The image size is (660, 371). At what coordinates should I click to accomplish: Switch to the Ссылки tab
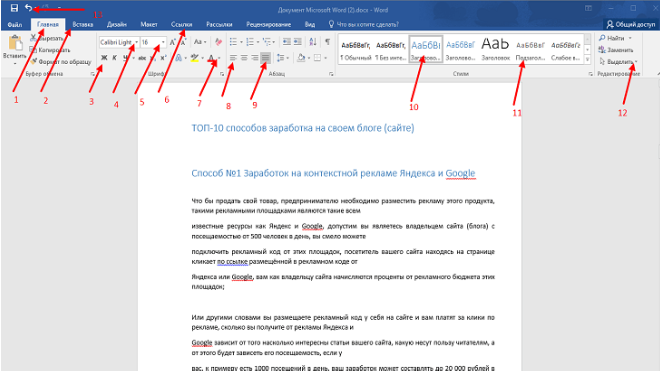click(181, 24)
